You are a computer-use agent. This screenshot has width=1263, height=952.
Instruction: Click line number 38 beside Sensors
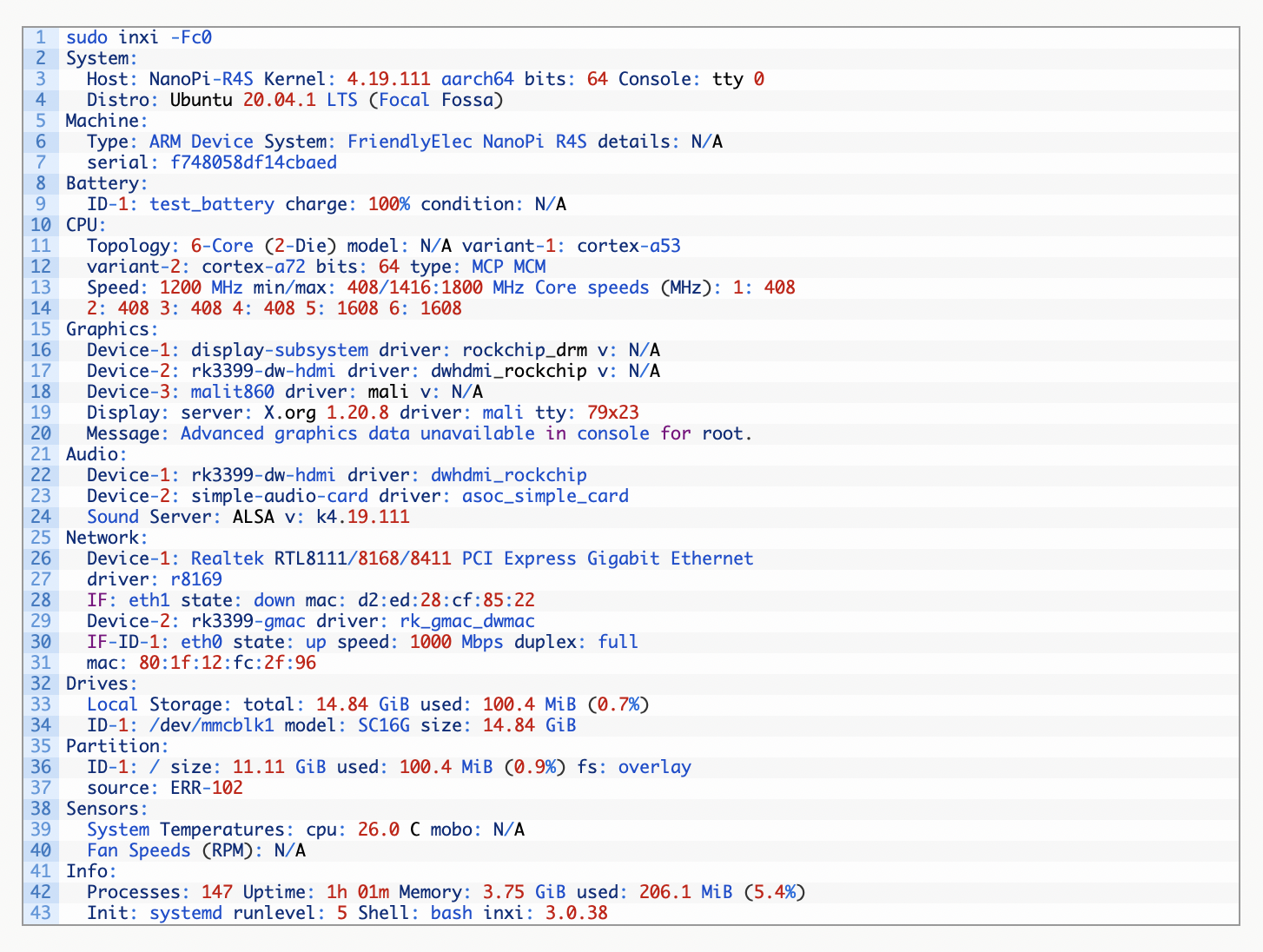pos(41,809)
